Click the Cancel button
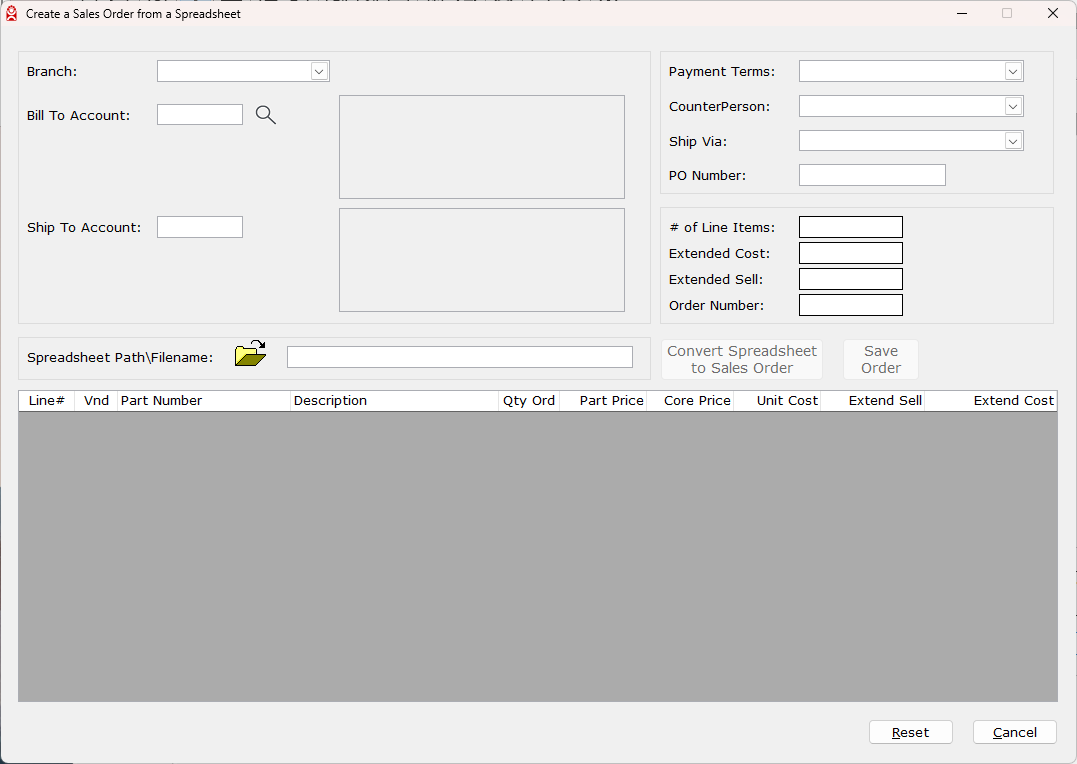This screenshot has width=1077, height=764. click(x=1014, y=732)
